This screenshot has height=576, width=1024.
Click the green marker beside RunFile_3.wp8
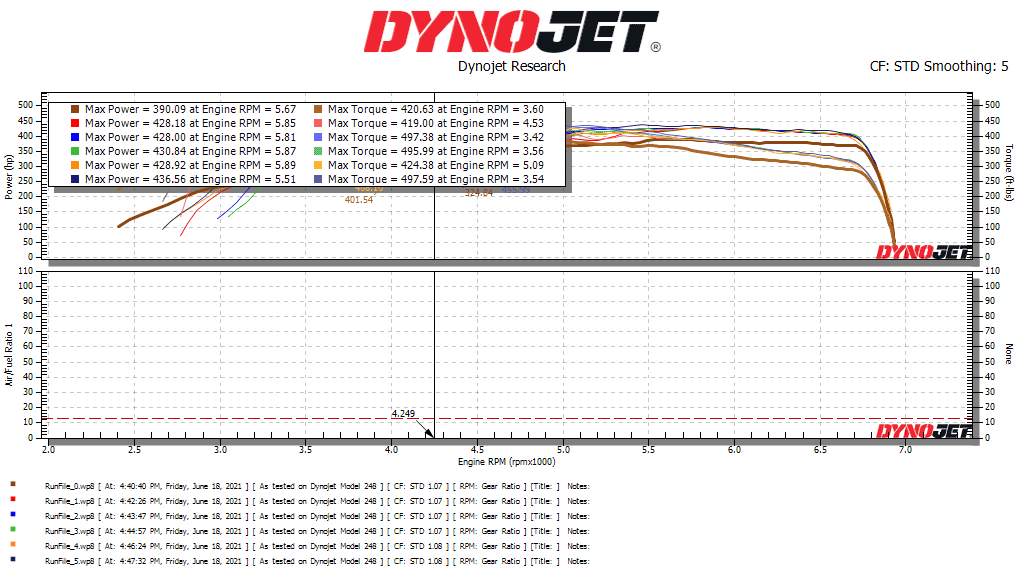(x=13, y=529)
